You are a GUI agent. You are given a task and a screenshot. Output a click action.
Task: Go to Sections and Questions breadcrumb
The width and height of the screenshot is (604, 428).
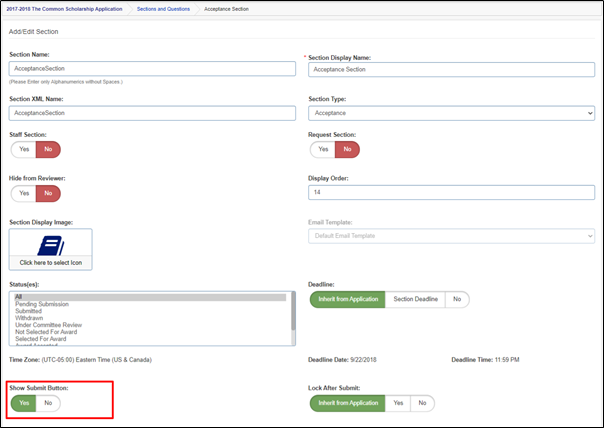[x=163, y=9]
